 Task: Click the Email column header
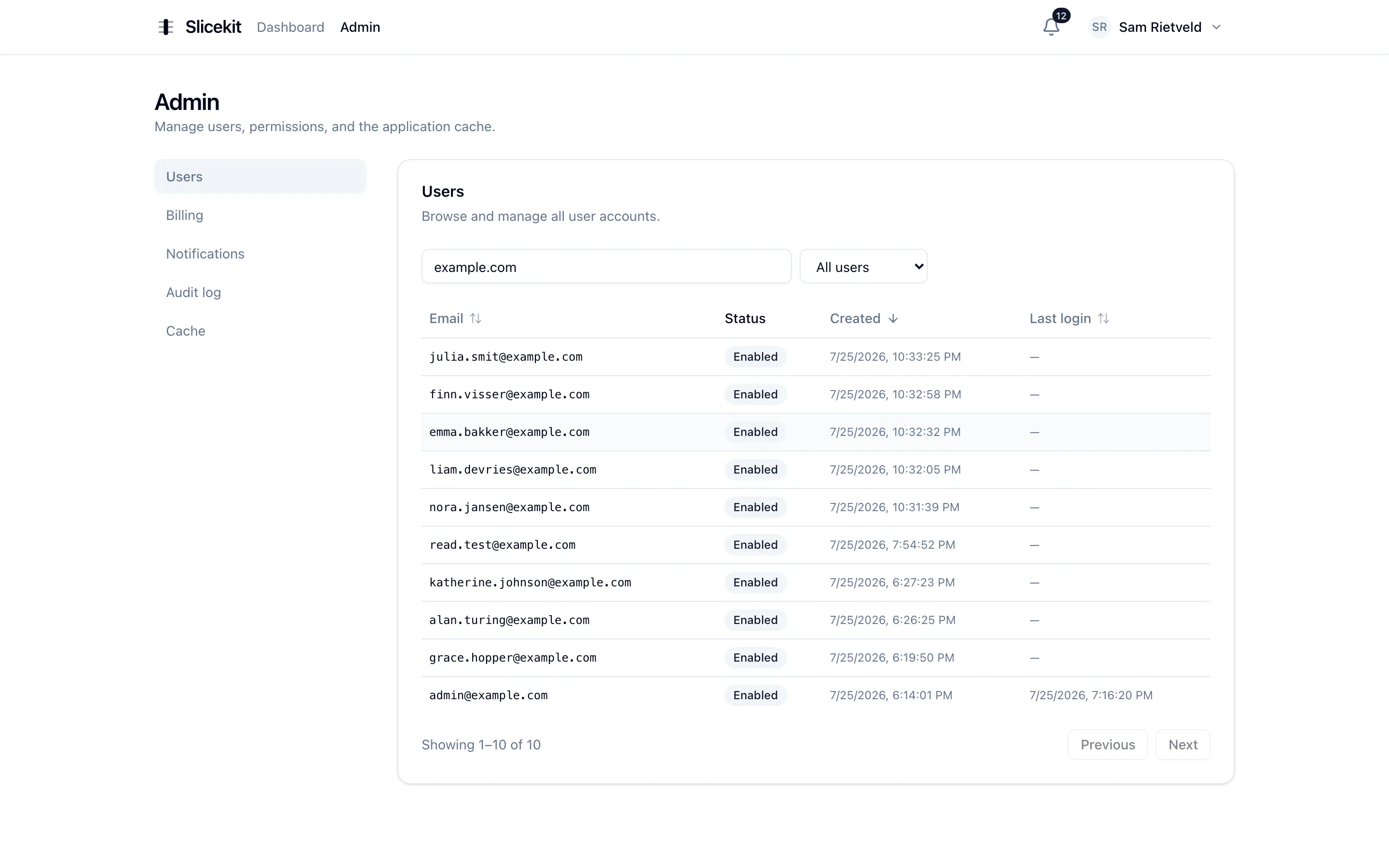coord(455,319)
